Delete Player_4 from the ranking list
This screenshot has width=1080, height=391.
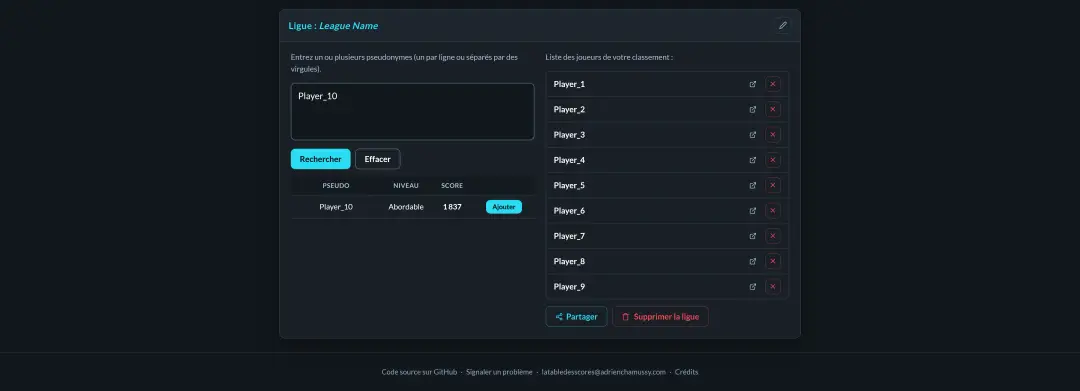click(x=773, y=160)
